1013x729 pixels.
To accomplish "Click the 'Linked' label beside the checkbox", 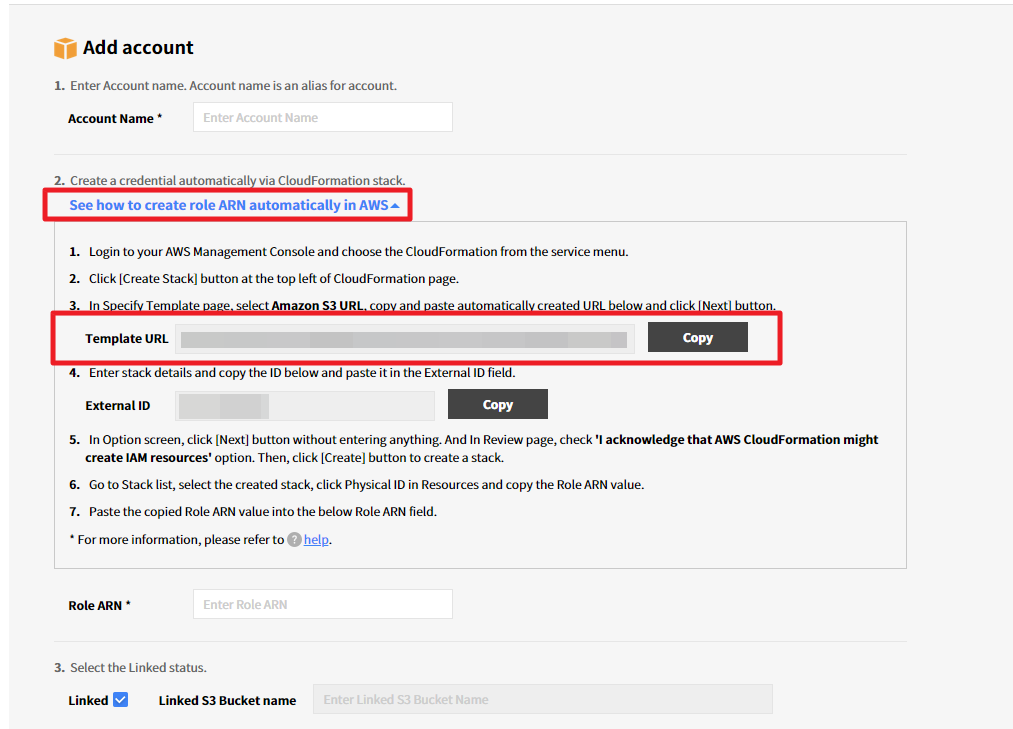I will pyautogui.click(x=88, y=700).
